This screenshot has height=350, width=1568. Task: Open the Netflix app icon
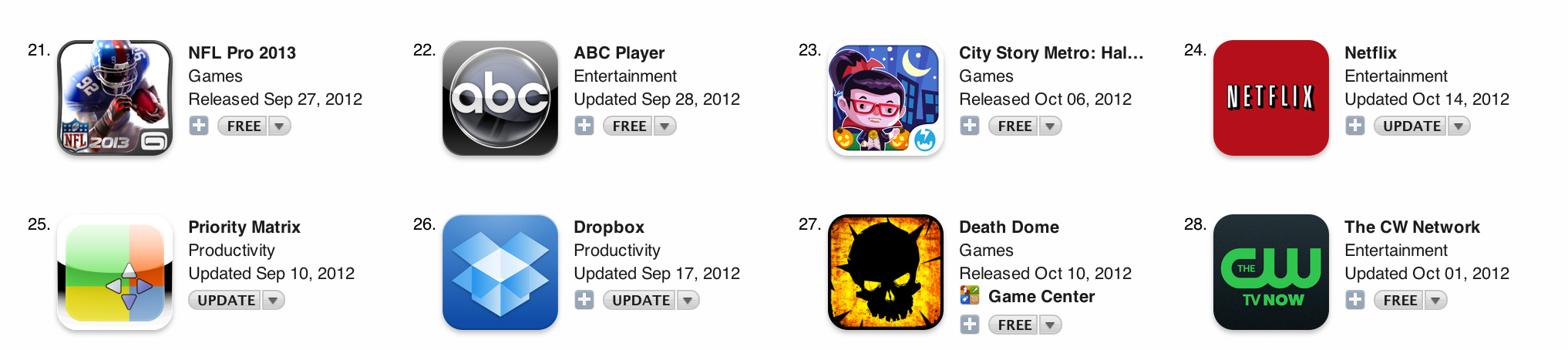pos(1271,98)
